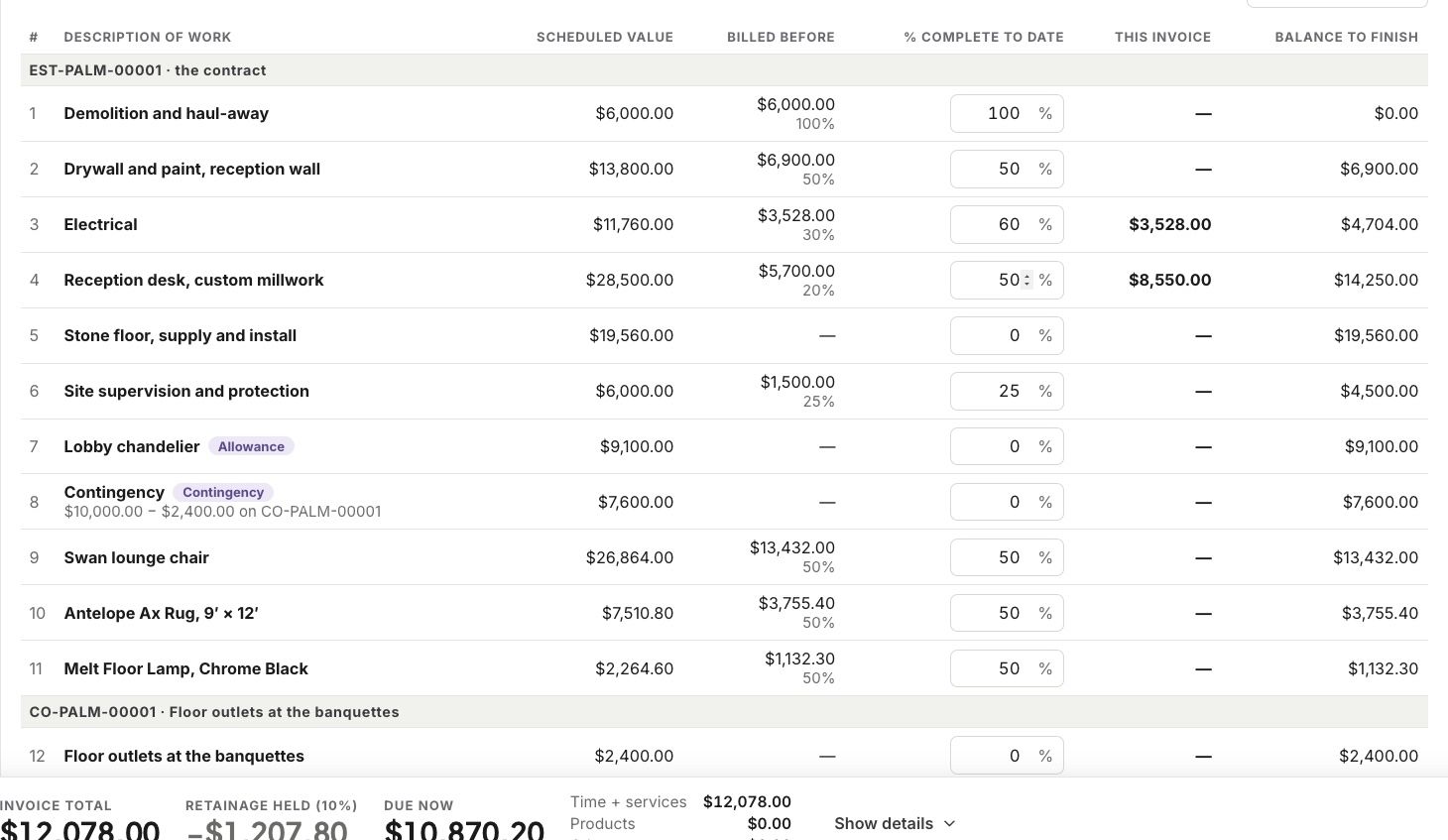Click the "$28,500.00" scheduled value
The image size is (1448, 840).
[x=630, y=280]
